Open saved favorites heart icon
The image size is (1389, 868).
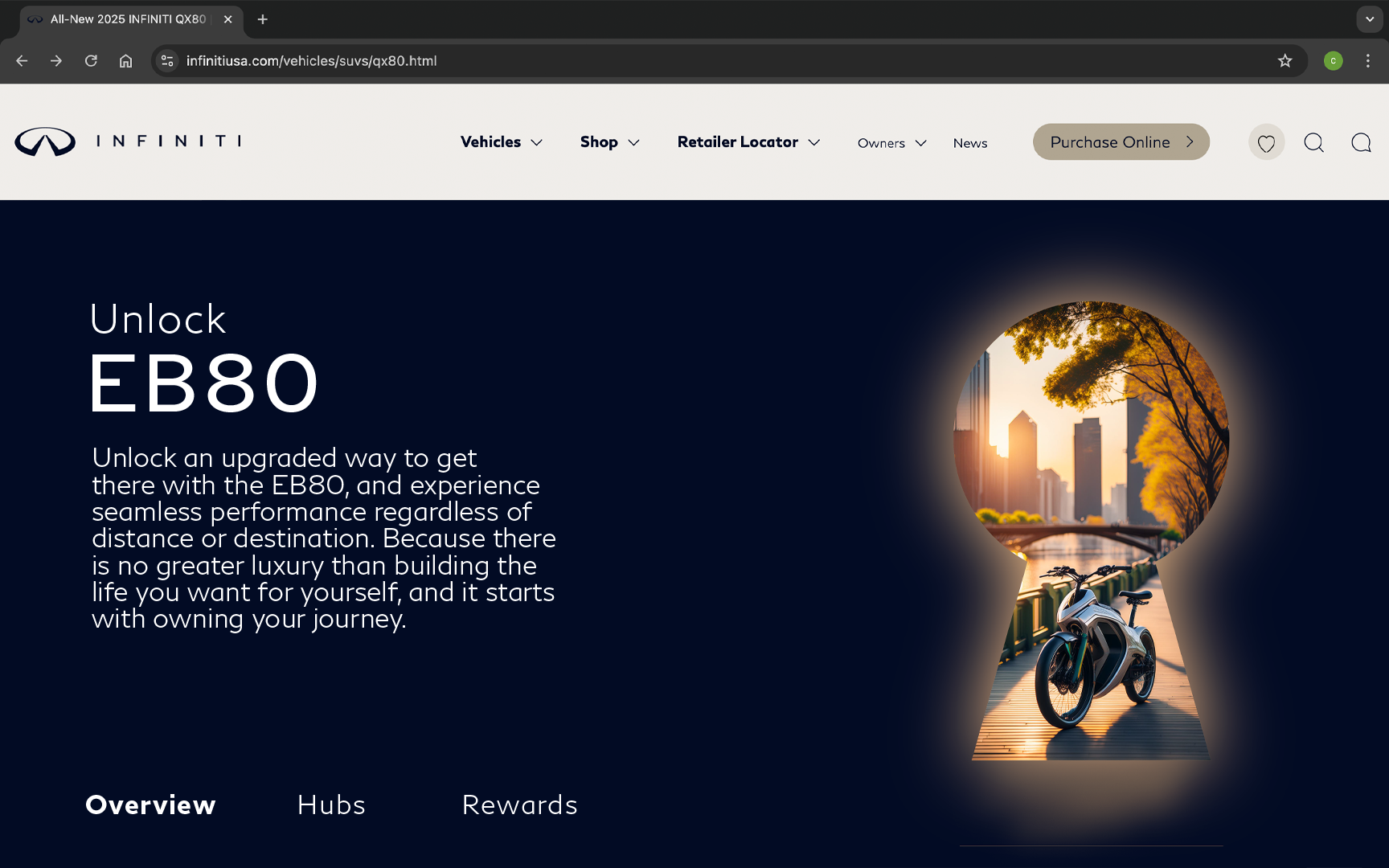(1266, 142)
